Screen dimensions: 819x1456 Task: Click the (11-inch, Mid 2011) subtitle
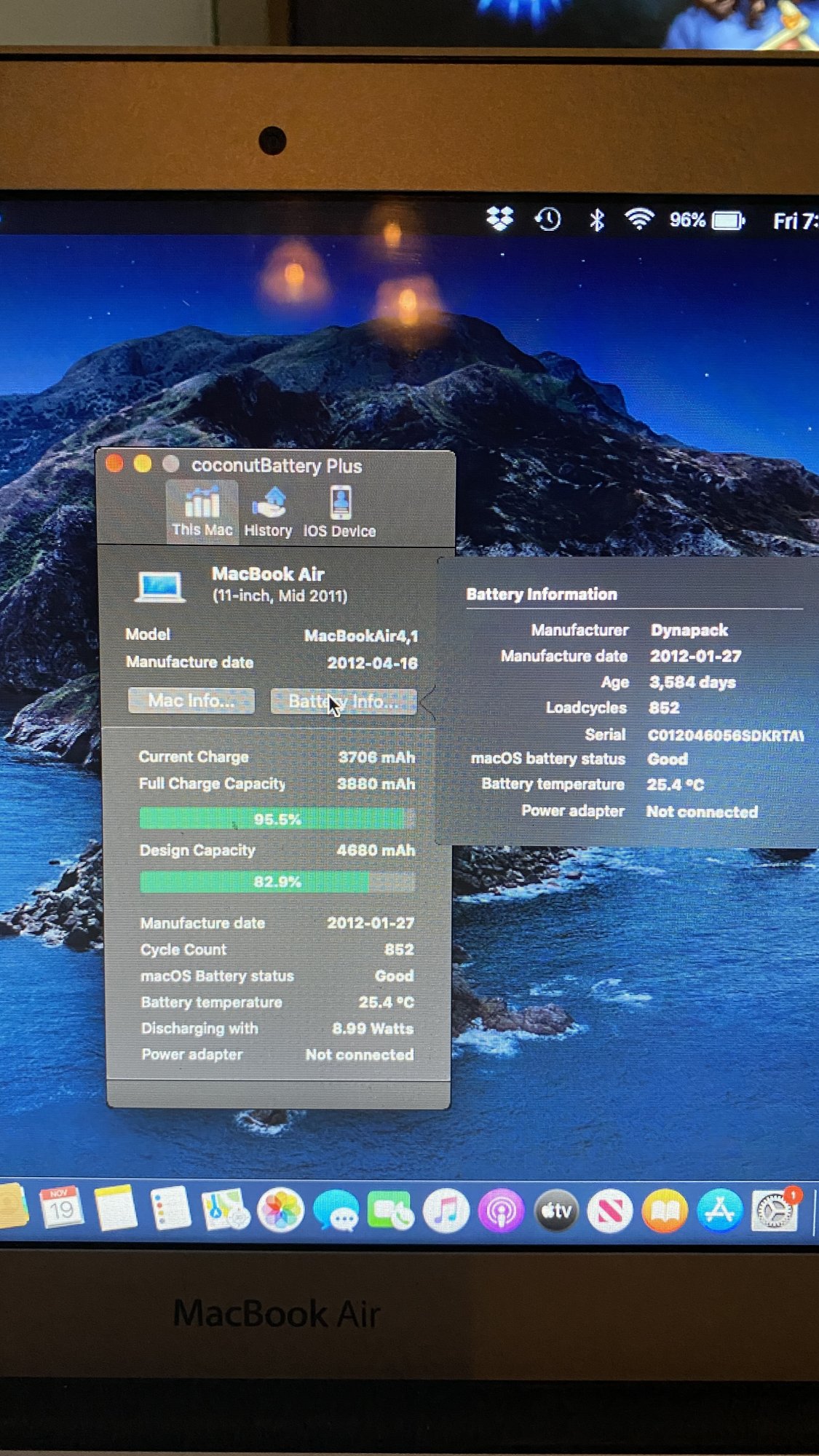280,596
